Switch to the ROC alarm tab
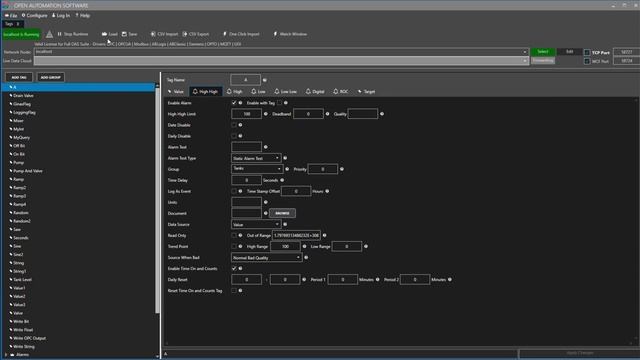640x360 pixels. point(340,91)
